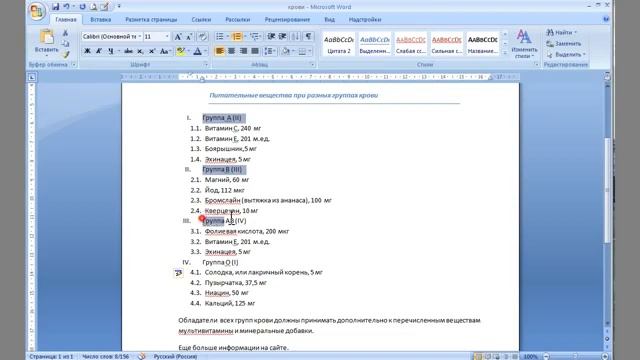Open the Office button menu
The image size is (640, 360).
[37, 11]
